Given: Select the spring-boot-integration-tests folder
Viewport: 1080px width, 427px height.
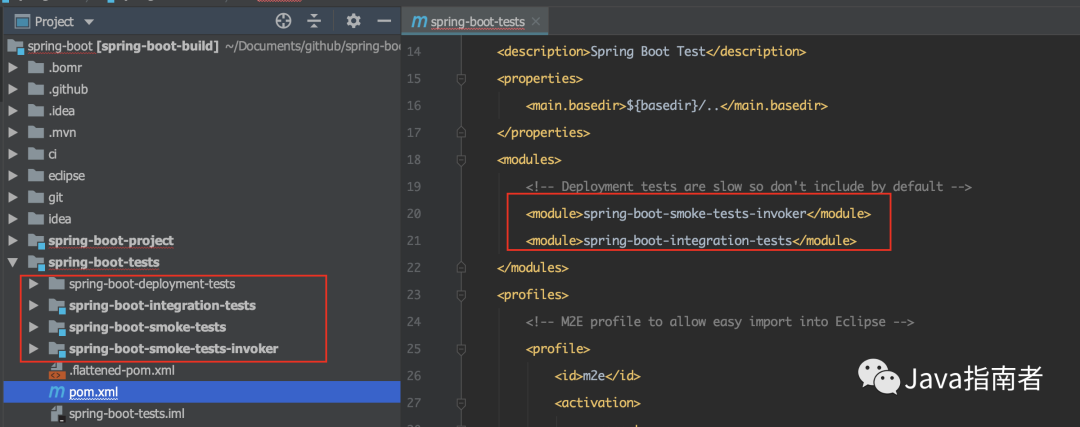Looking at the screenshot, I should coord(162,305).
